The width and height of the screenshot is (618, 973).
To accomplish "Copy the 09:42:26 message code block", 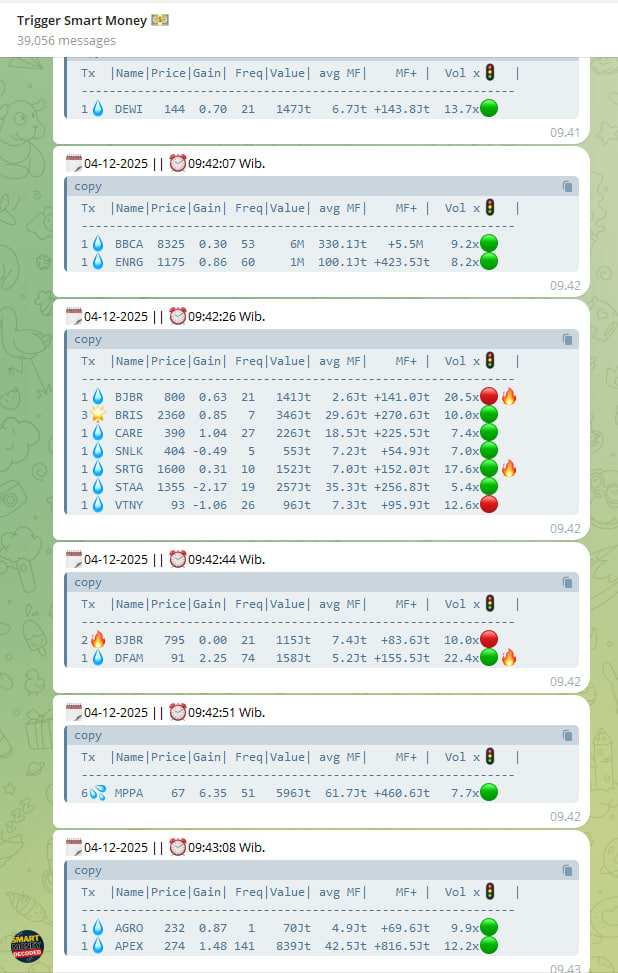I will [567, 339].
